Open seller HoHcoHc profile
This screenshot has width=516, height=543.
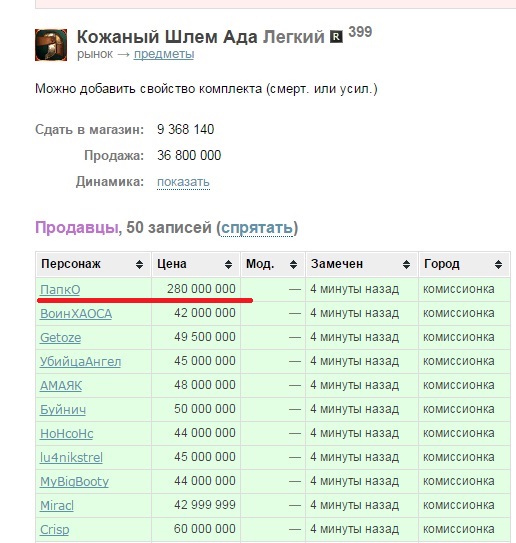pyautogui.click(x=66, y=434)
